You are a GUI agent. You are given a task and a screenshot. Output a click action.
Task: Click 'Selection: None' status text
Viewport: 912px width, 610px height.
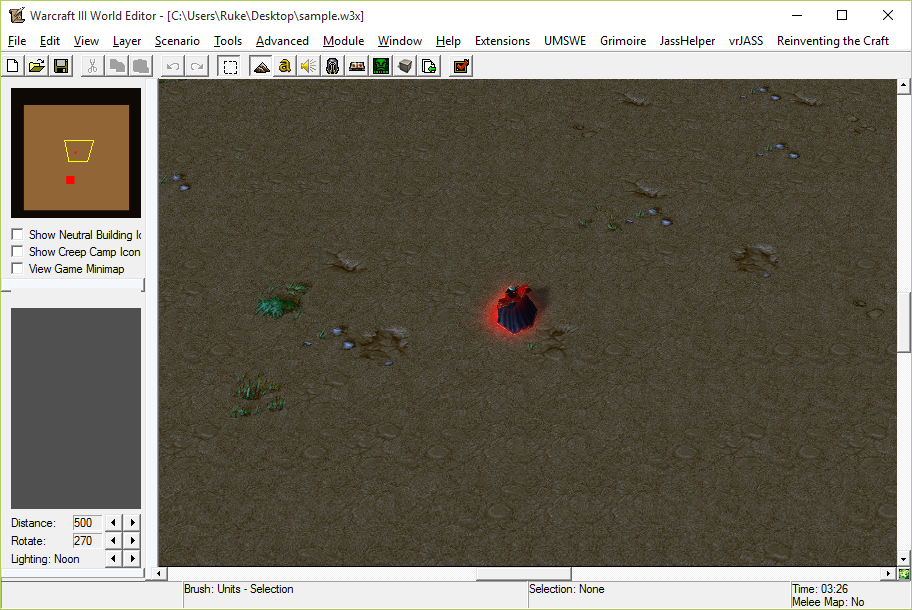click(x=567, y=589)
